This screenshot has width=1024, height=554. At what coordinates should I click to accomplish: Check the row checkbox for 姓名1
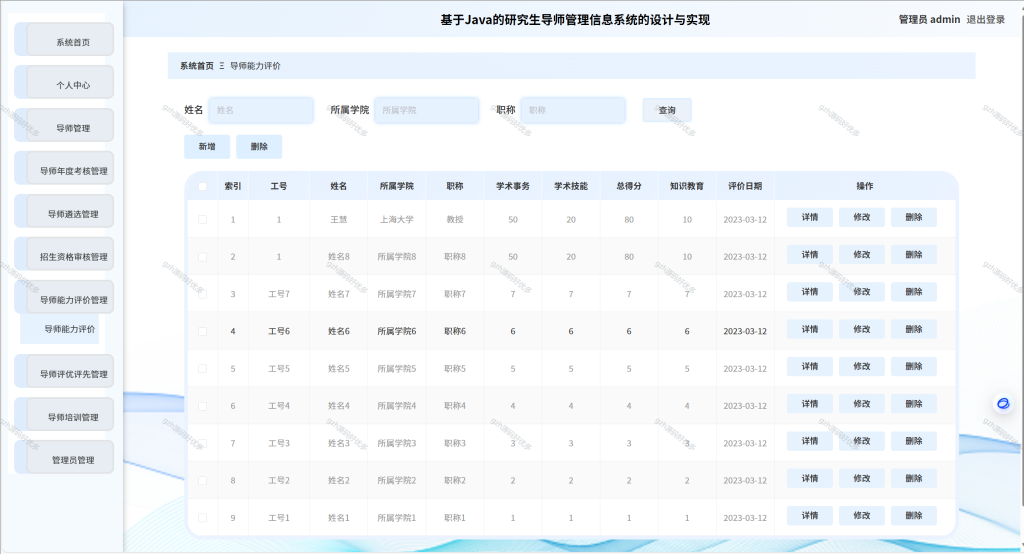click(x=202, y=517)
